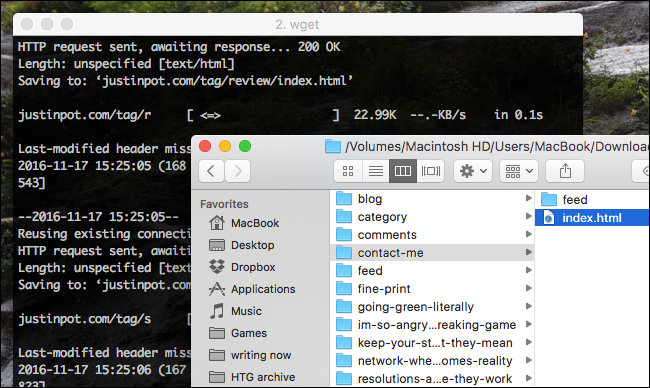Click the Finder share button
Image resolution: width=650 pixels, height=388 pixels.
[565, 171]
